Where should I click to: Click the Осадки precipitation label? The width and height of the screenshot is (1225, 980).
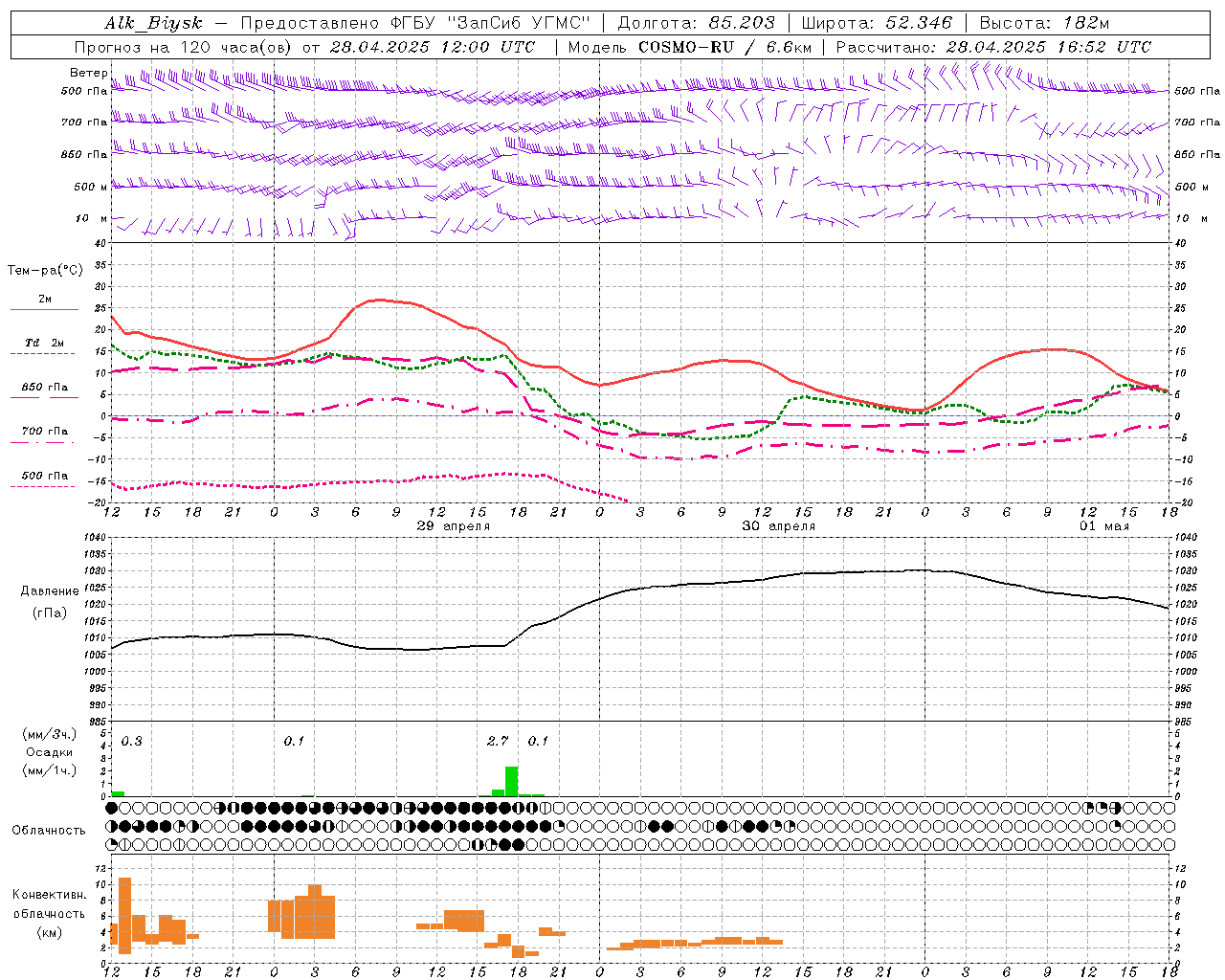[x=50, y=752]
